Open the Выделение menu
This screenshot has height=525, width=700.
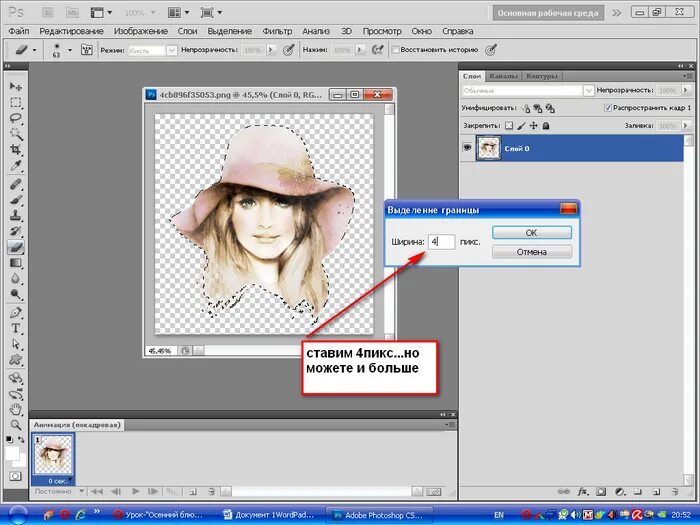point(229,31)
